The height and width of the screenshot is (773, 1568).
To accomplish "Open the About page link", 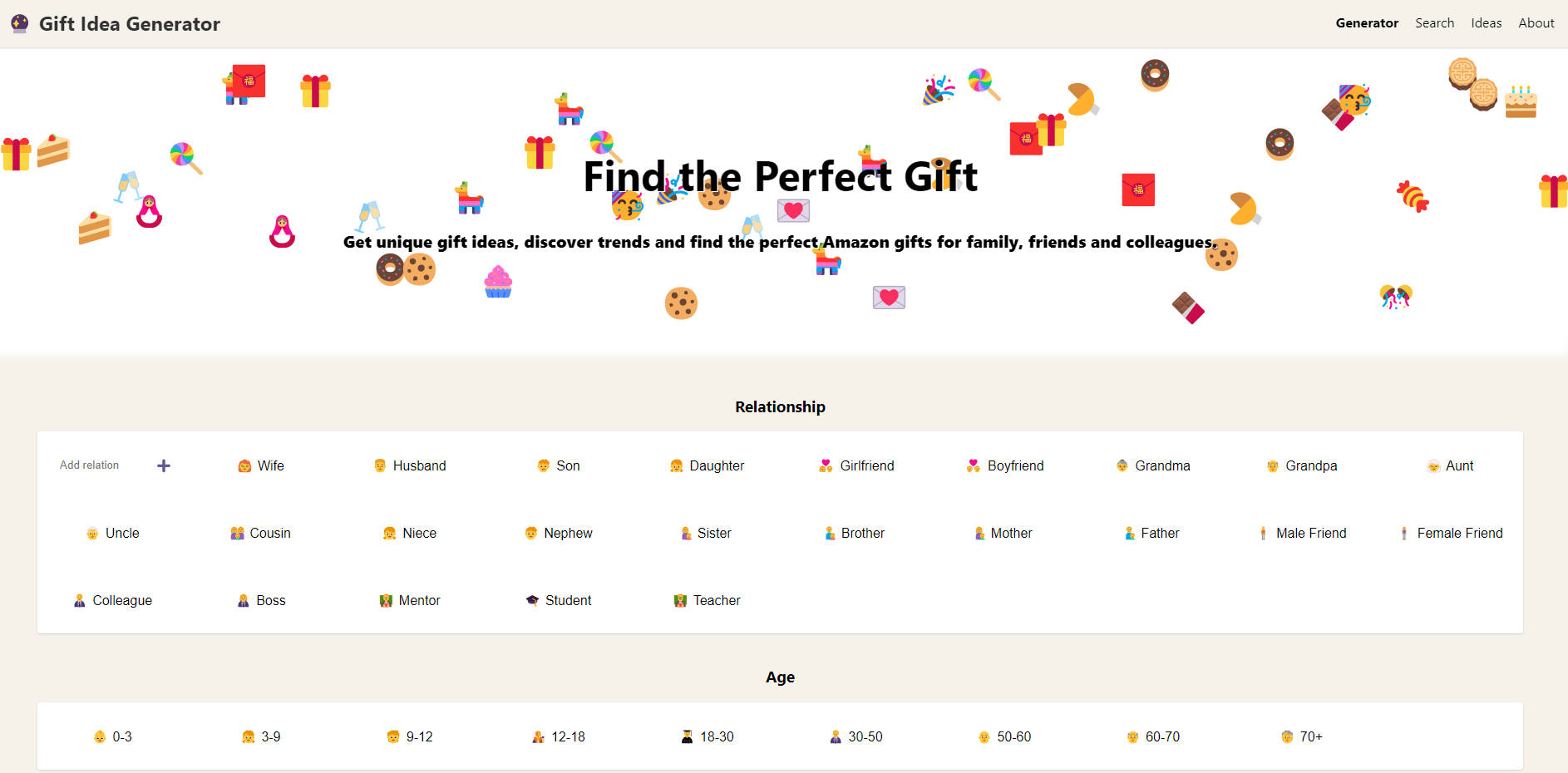I will (1536, 23).
